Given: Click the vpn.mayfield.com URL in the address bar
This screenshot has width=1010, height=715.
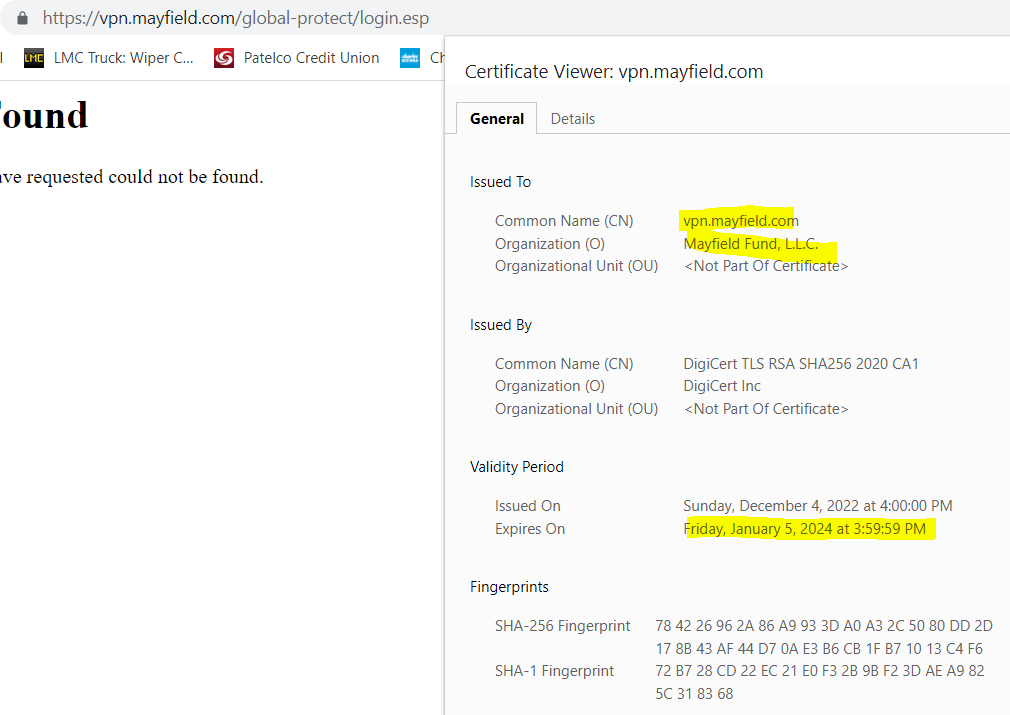Looking at the screenshot, I should pos(236,18).
